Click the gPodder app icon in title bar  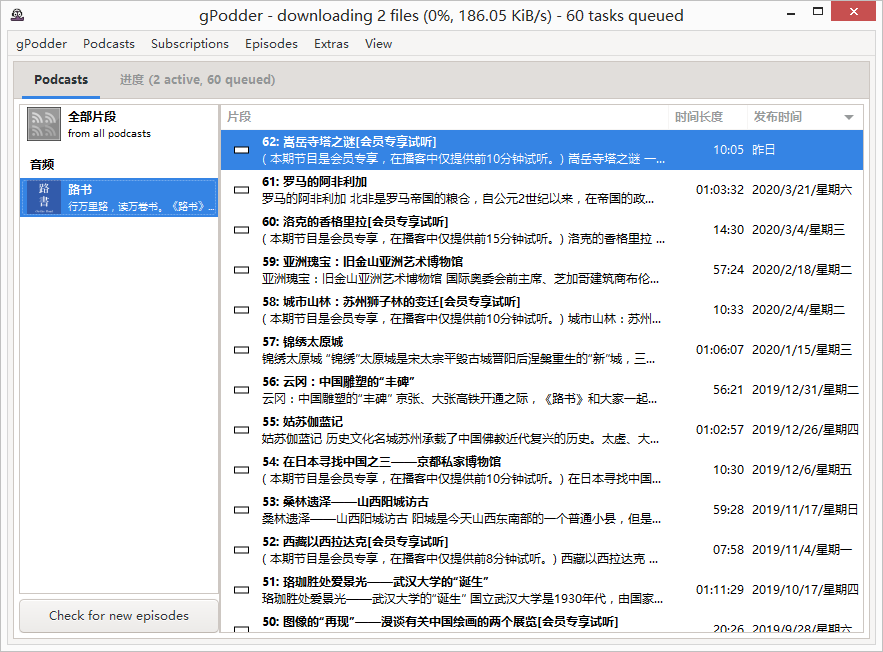click(17, 15)
